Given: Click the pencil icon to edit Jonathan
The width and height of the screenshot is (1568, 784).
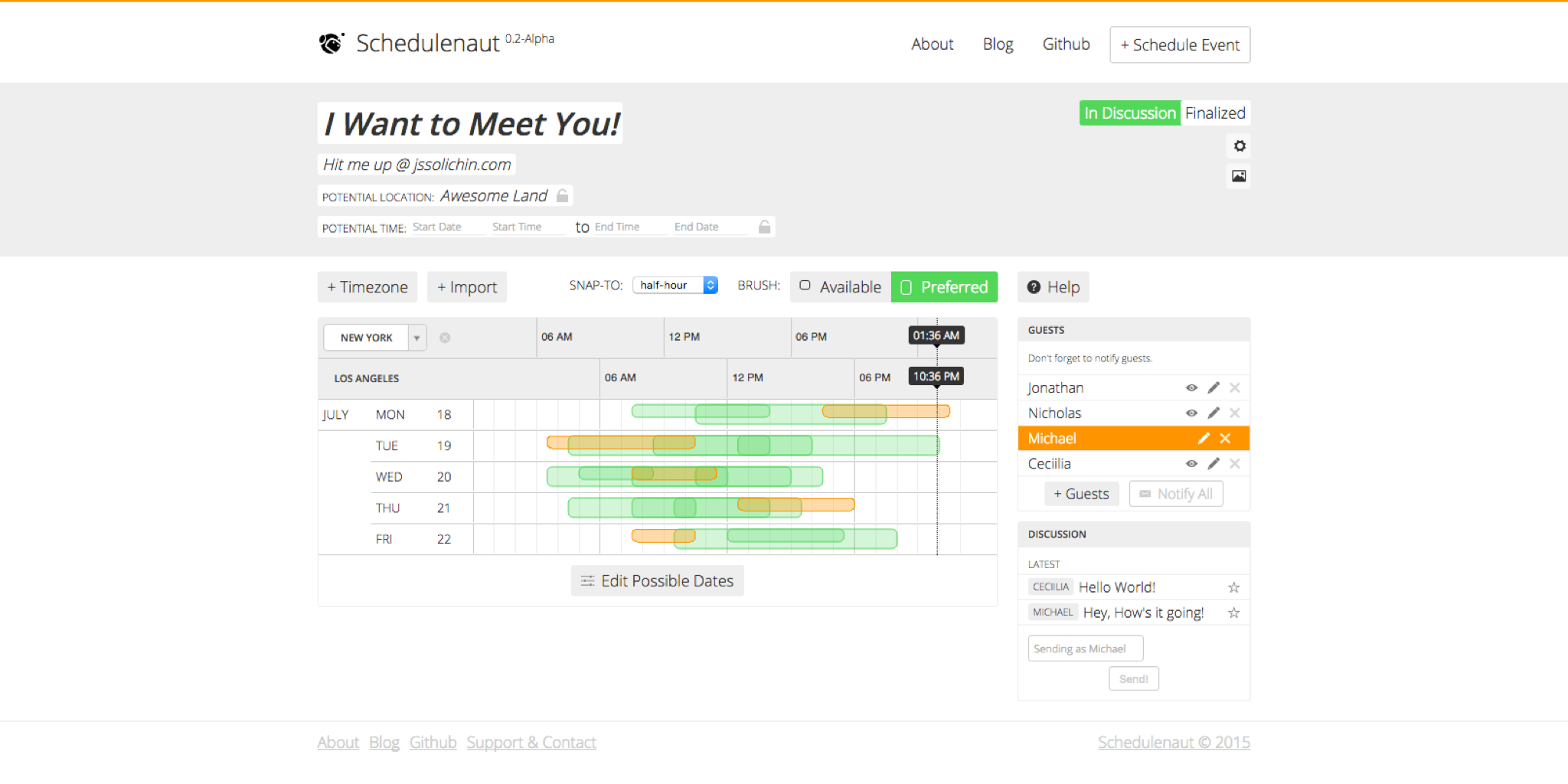Looking at the screenshot, I should coord(1214,388).
